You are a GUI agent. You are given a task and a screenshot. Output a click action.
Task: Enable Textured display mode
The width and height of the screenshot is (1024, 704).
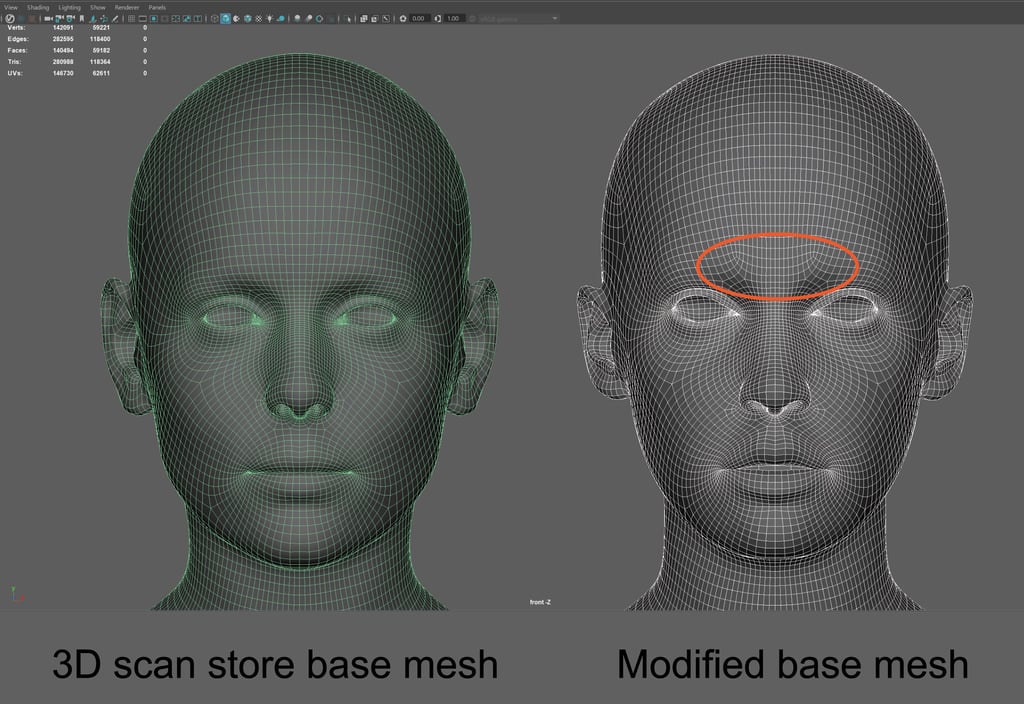click(x=259, y=18)
